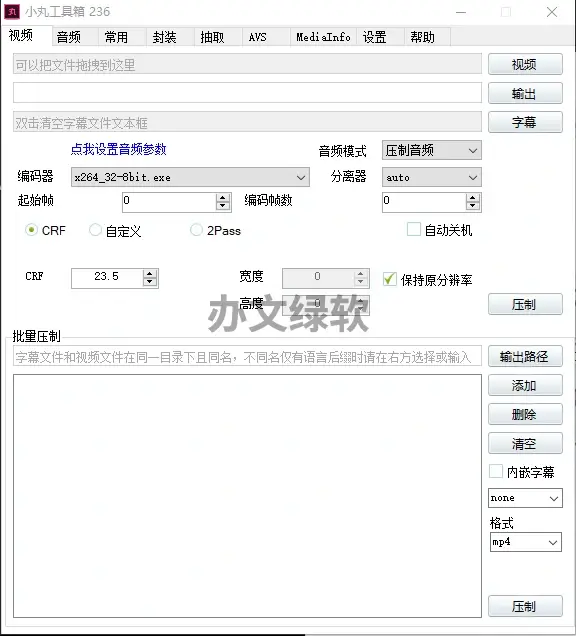Open the MediaInfo tab

point(323,37)
